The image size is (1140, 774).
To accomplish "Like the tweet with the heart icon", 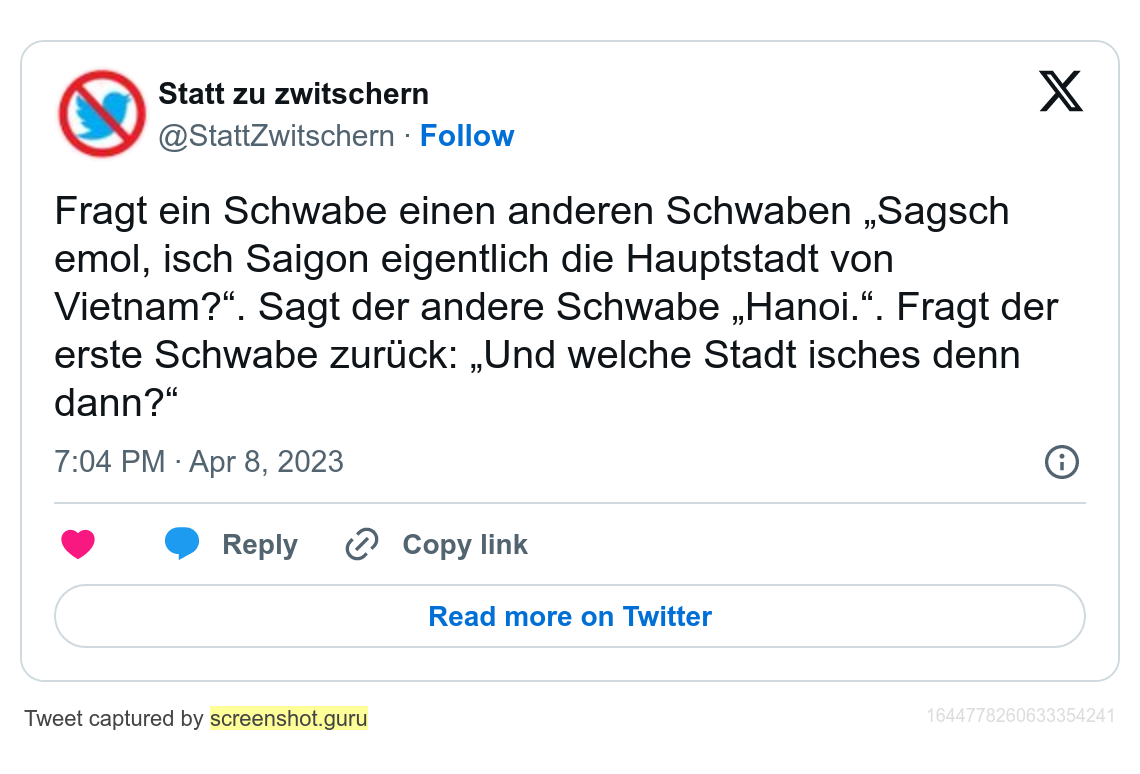I will (x=78, y=545).
